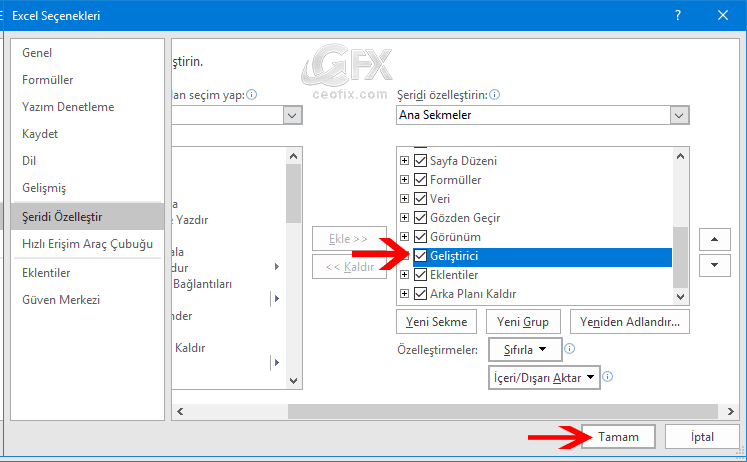Open İçeri/Dışarı Aktar dropdown
Viewport: 747px width, 462px height.
(544, 378)
